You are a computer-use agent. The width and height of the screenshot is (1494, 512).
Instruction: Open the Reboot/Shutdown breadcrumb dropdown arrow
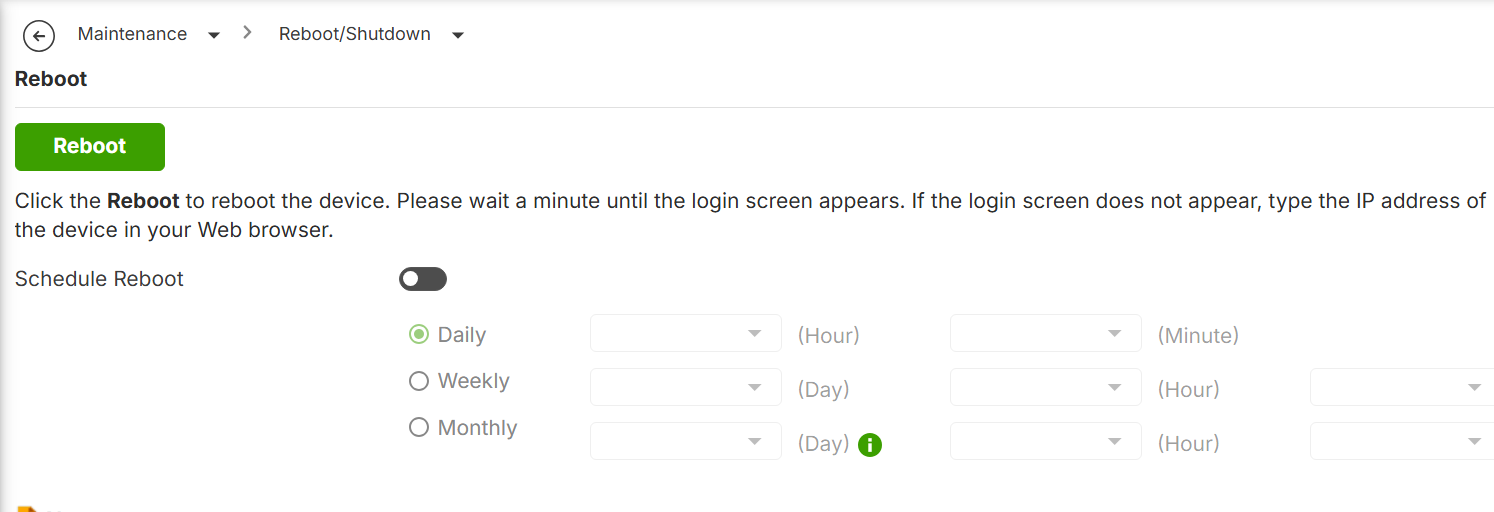[x=458, y=35]
